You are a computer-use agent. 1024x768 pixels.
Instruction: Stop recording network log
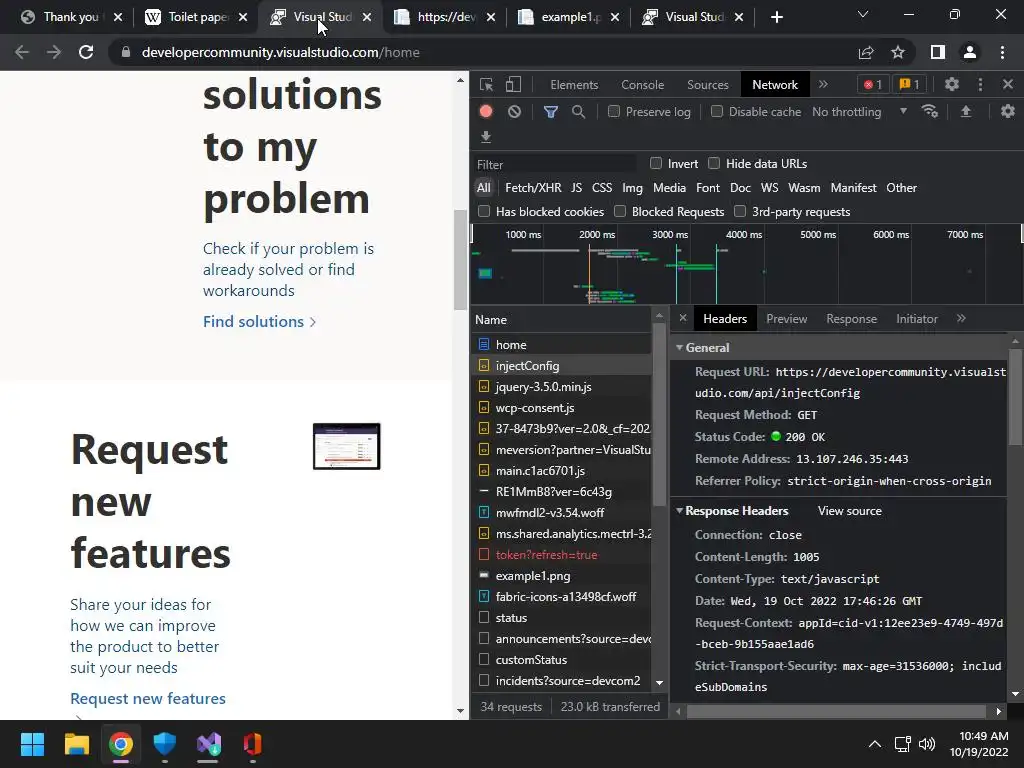486,112
